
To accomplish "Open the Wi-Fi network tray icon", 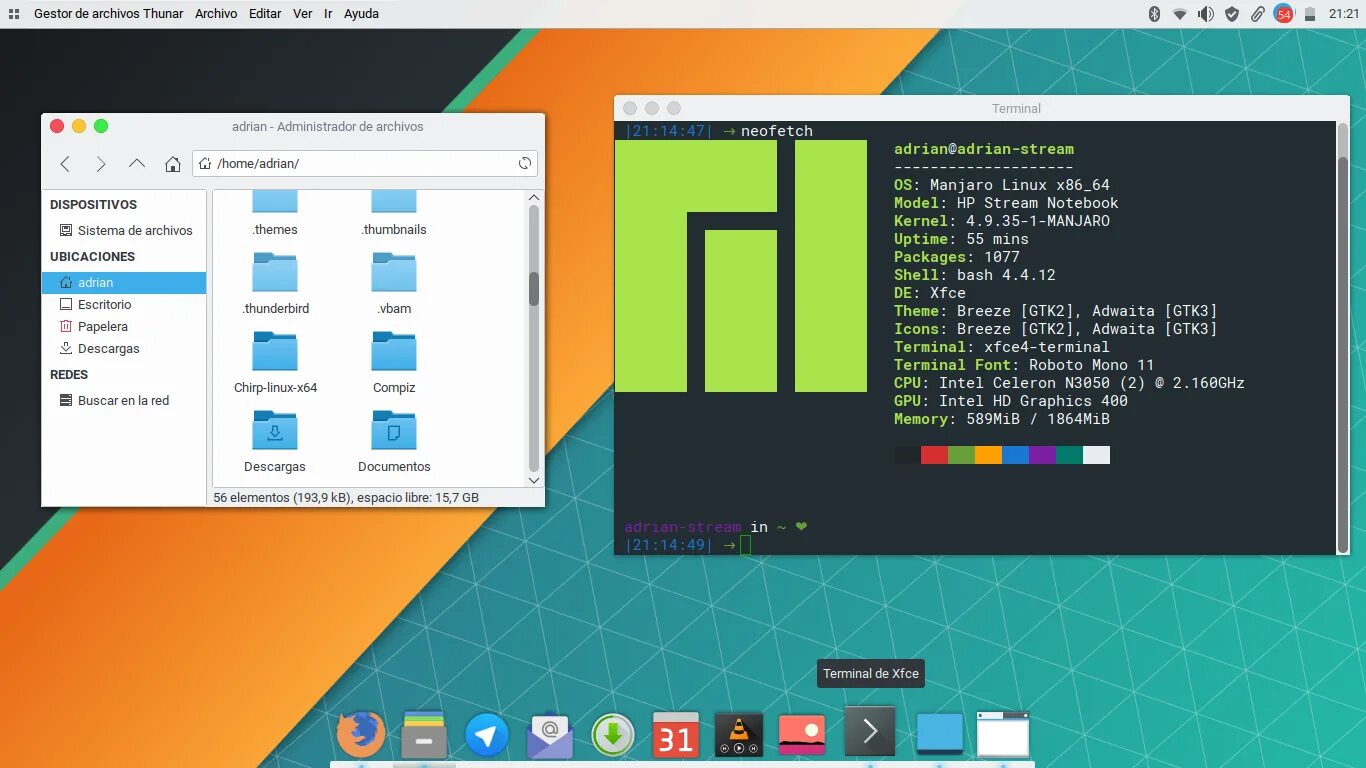I will (x=1180, y=14).
